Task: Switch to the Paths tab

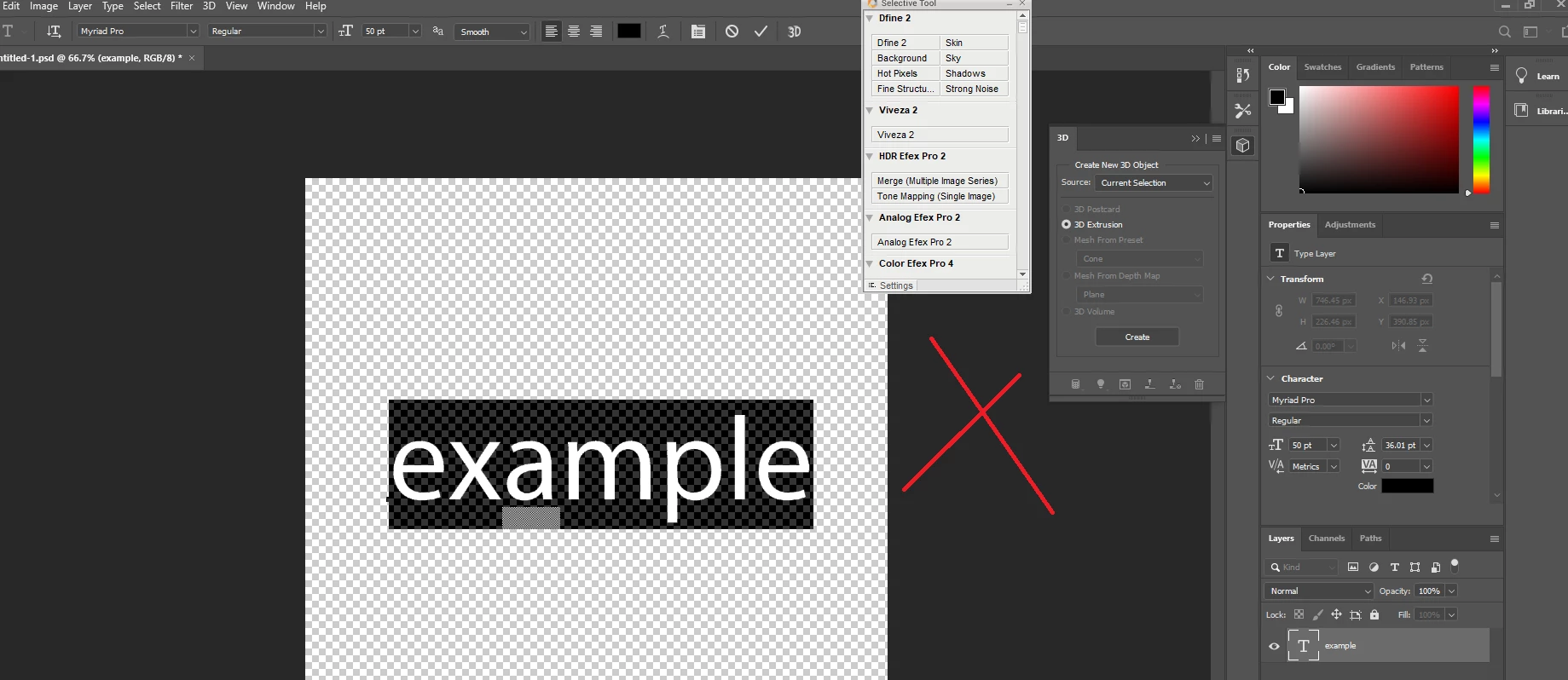Action: pyautogui.click(x=1370, y=539)
